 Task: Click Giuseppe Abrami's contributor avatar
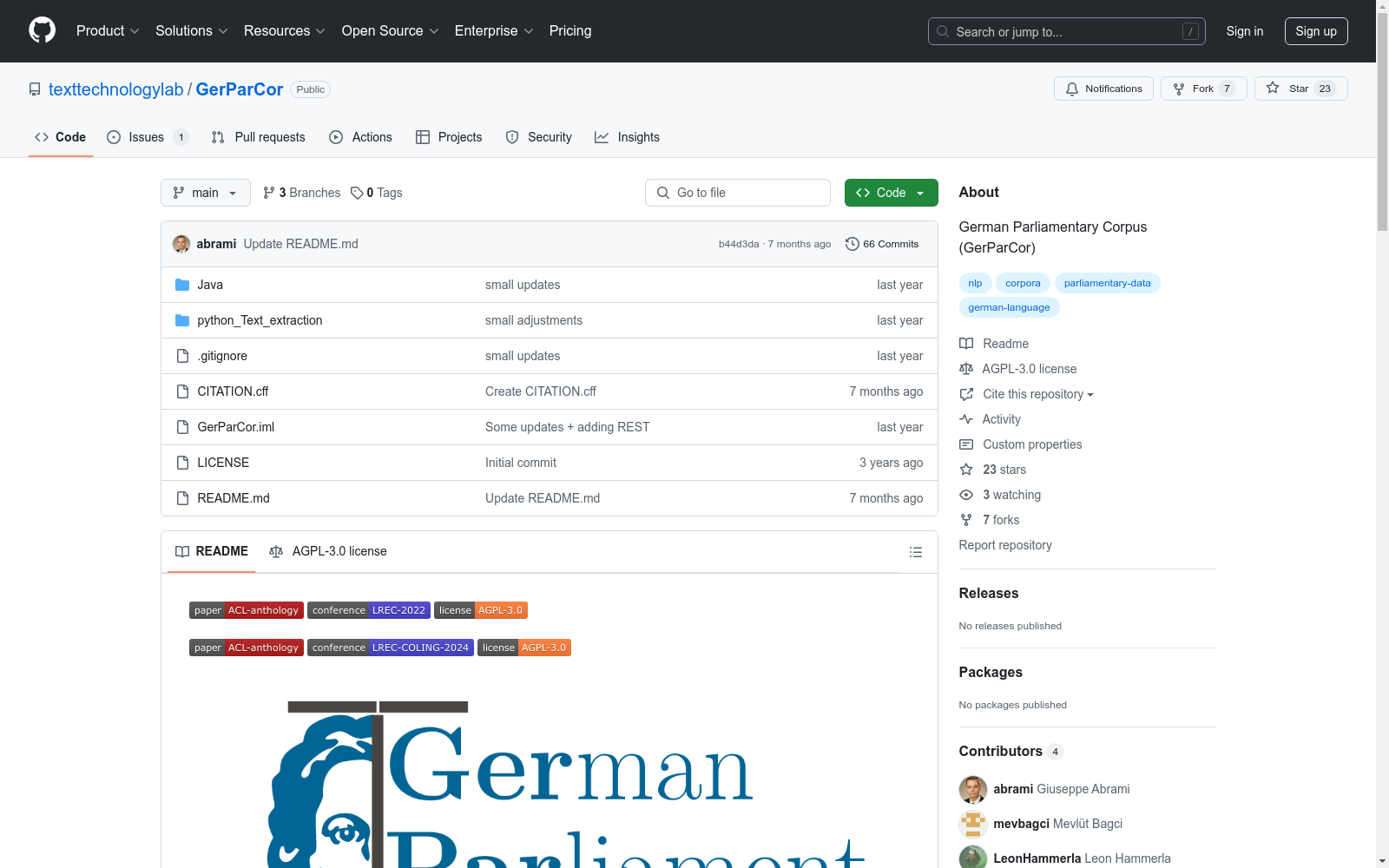coord(973,790)
